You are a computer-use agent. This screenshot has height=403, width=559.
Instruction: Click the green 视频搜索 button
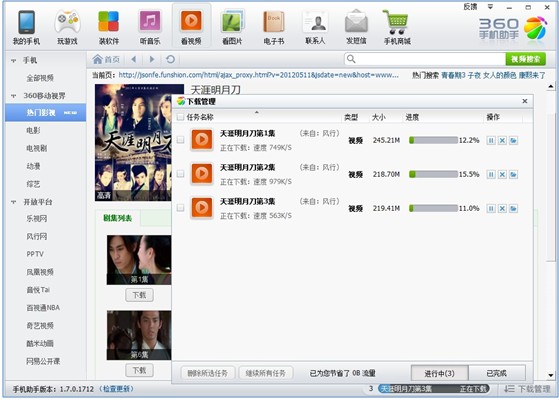pyautogui.click(x=525, y=59)
